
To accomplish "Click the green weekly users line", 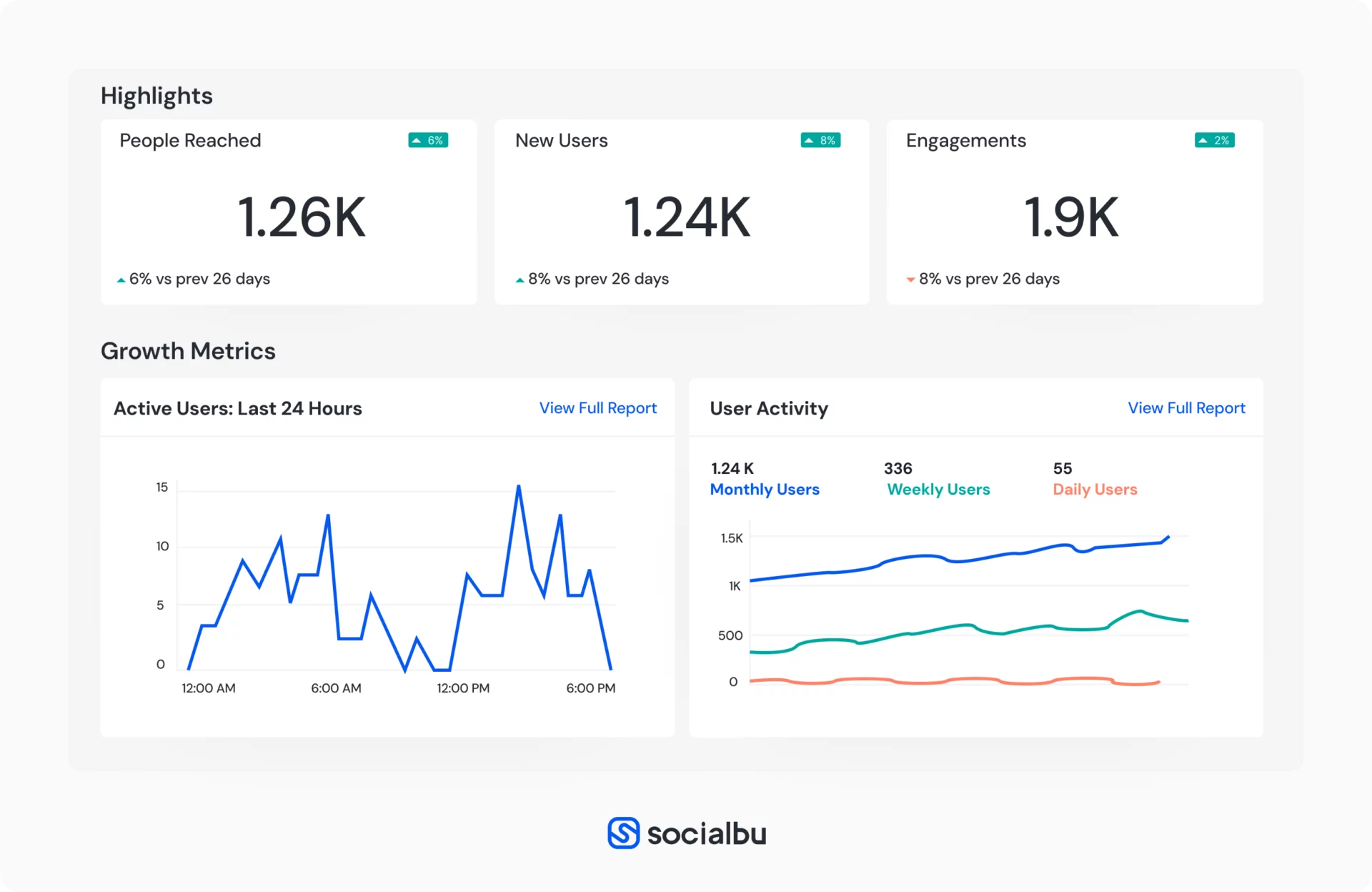I will [968, 626].
